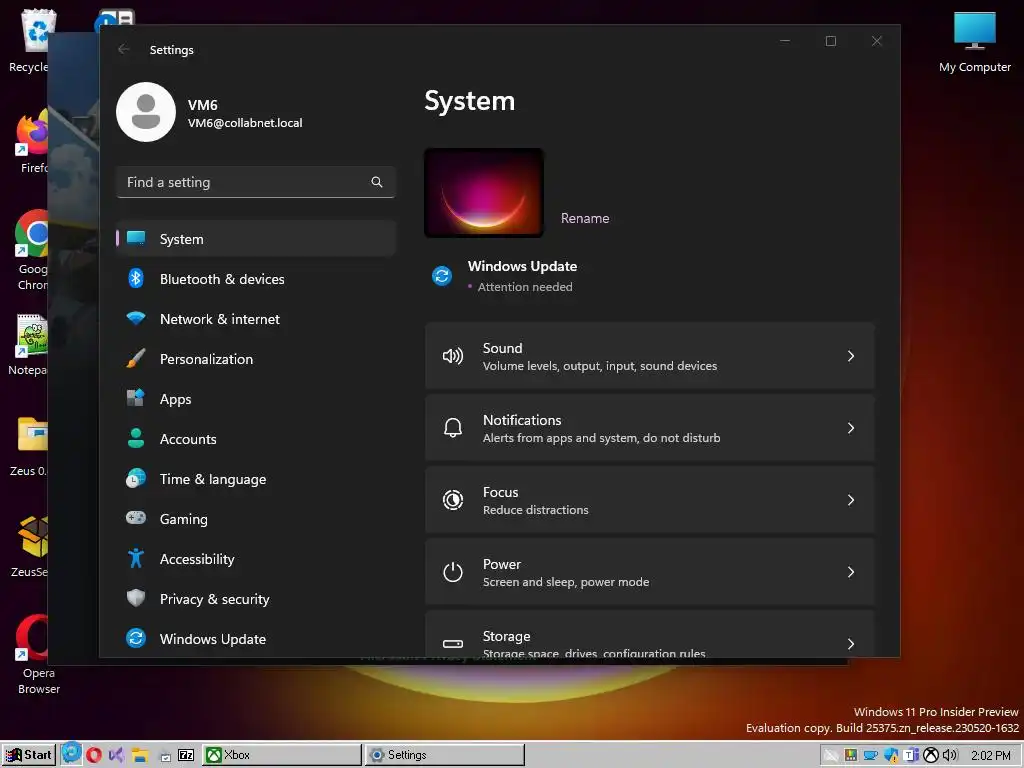Screen dimensions: 1024x768
Task: Click the Focus icon
Action: click(x=453, y=500)
